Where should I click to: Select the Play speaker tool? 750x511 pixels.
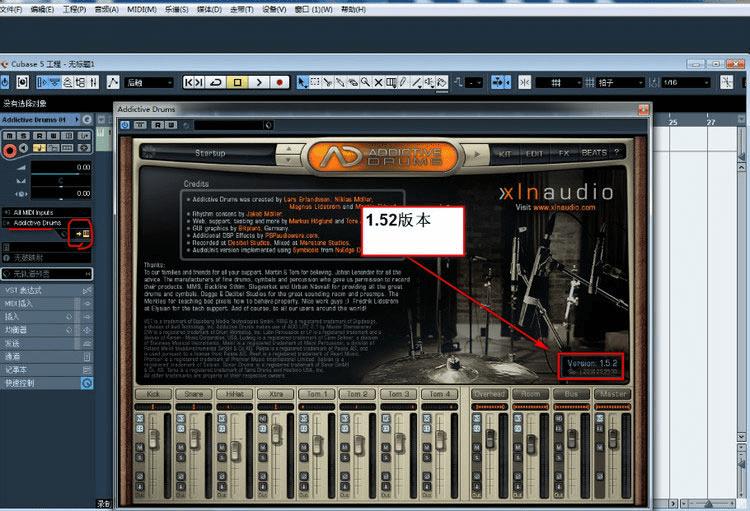pyautogui.click(x=429, y=82)
